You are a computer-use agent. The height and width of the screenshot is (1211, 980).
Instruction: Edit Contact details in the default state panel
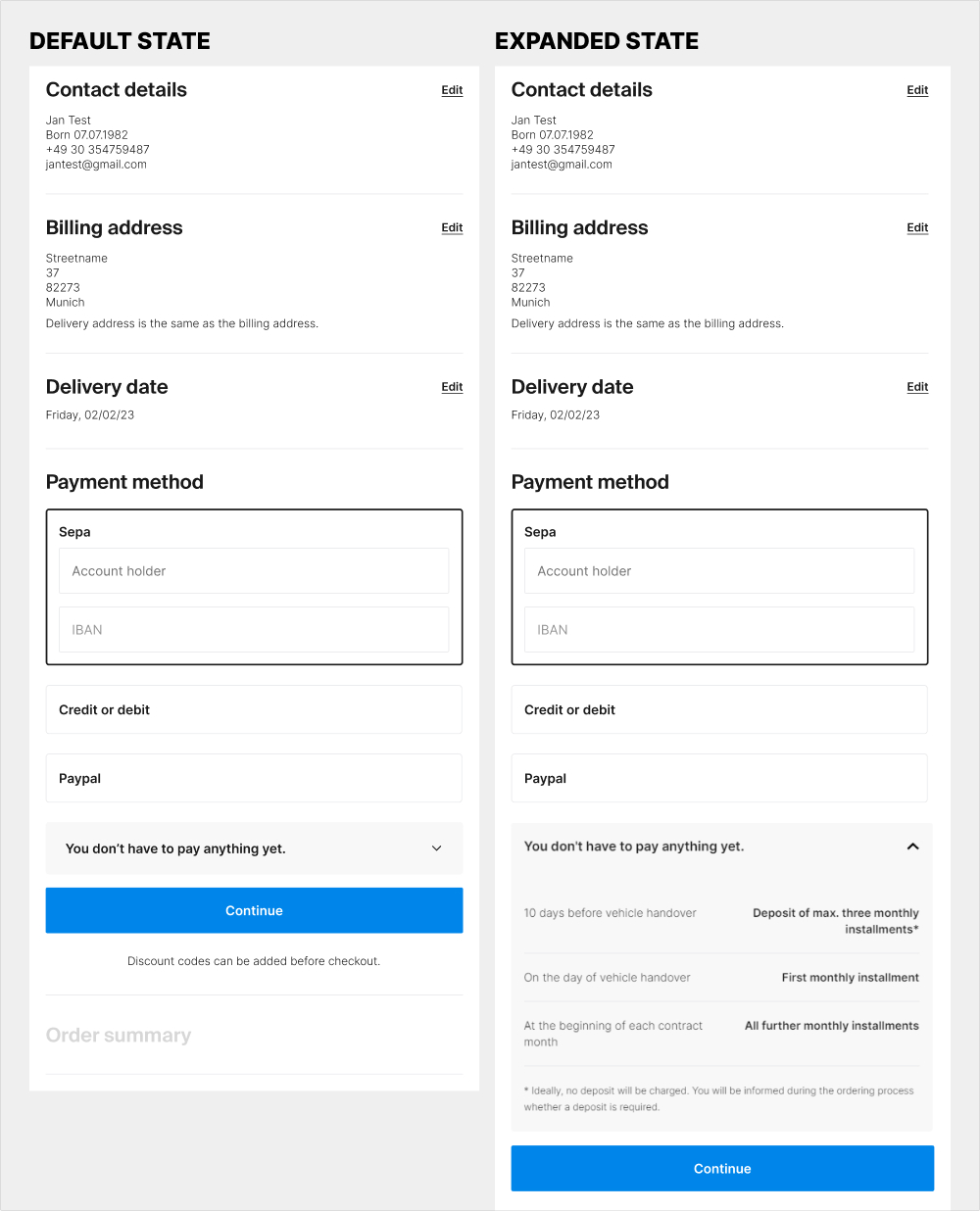pos(452,90)
